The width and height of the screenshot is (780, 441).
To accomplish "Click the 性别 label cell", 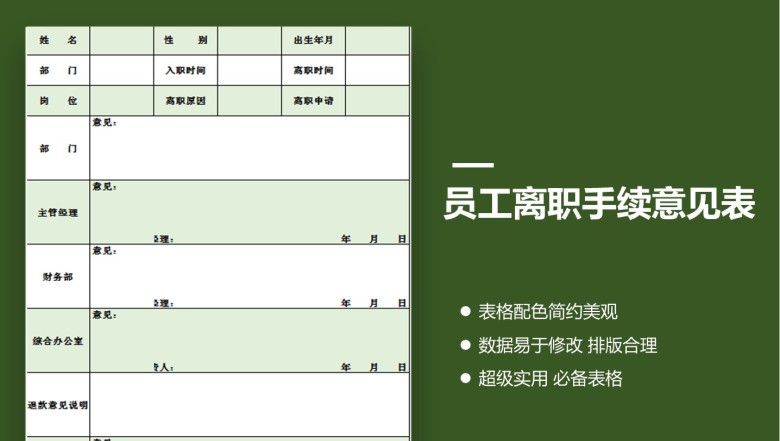I will [186, 40].
